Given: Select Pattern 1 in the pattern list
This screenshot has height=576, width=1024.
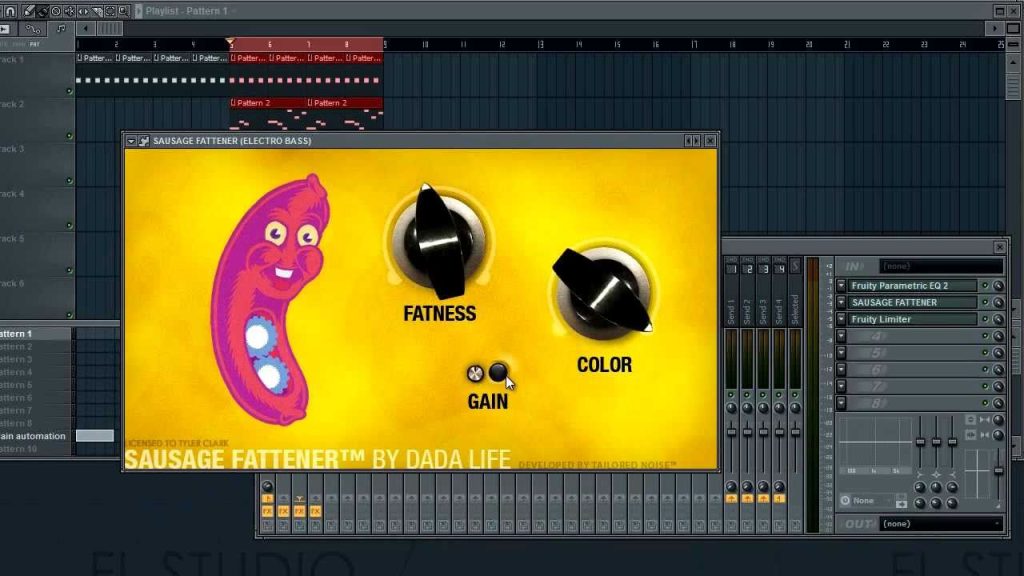Looking at the screenshot, I should [x=35, y=334].
